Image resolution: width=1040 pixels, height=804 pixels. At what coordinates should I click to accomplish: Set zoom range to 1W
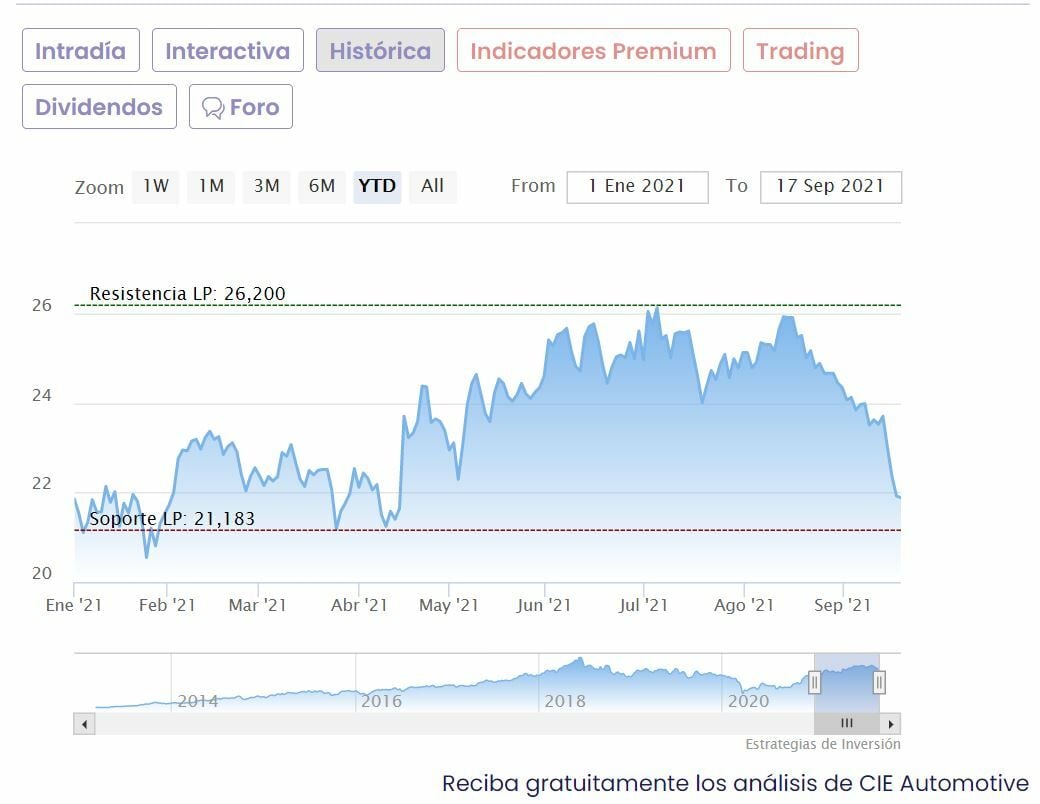(x=155, y=186)
